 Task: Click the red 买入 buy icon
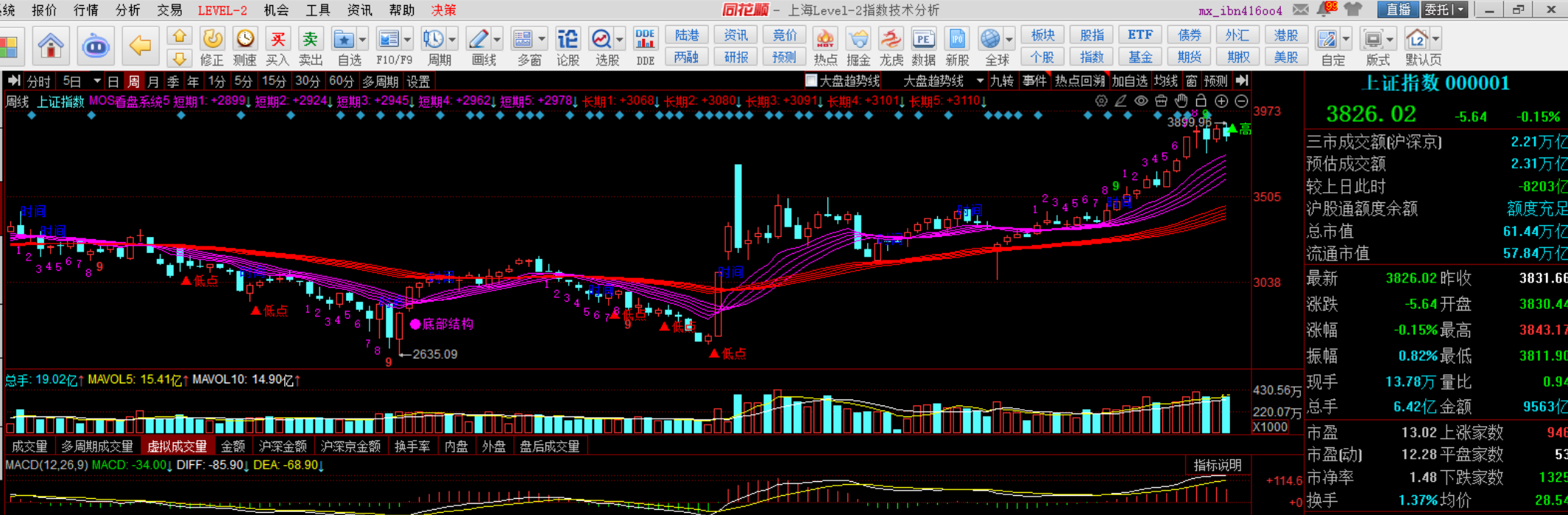278,38
